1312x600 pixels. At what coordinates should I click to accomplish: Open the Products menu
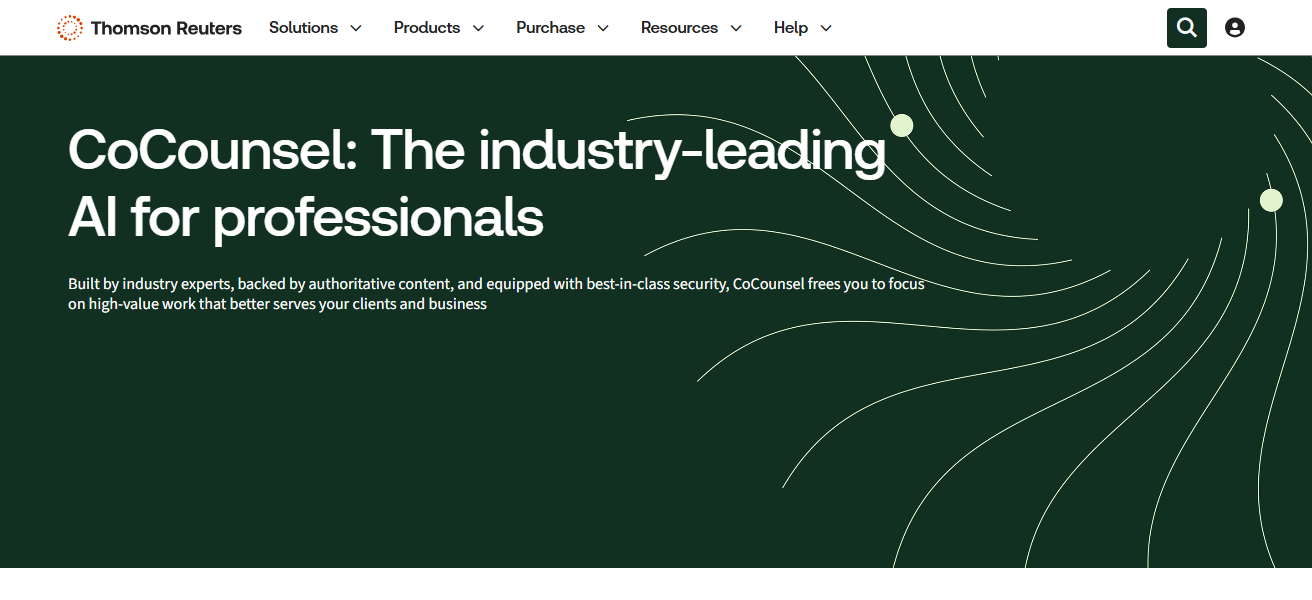pos(427,28)
